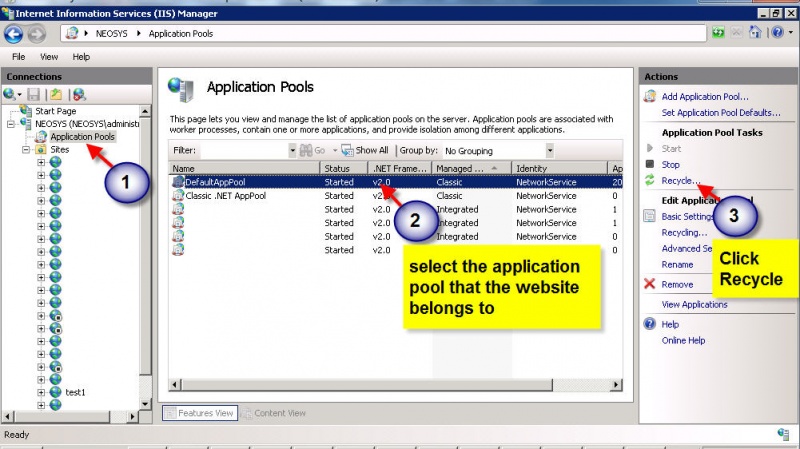The width and height of the screenshot is (800, 449).
Task: Click View Applications link
Action: [x=694, y=304]
